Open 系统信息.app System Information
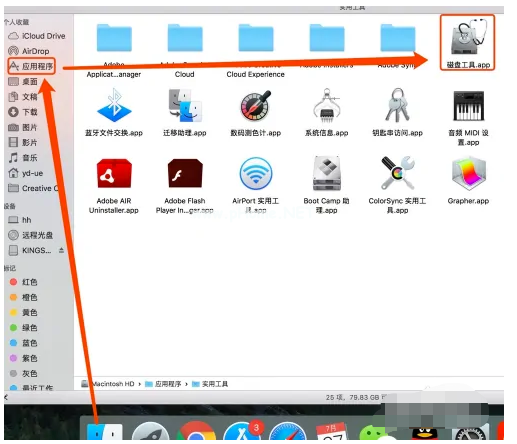This screenshot has width=517, height=444. pos(327,105)
